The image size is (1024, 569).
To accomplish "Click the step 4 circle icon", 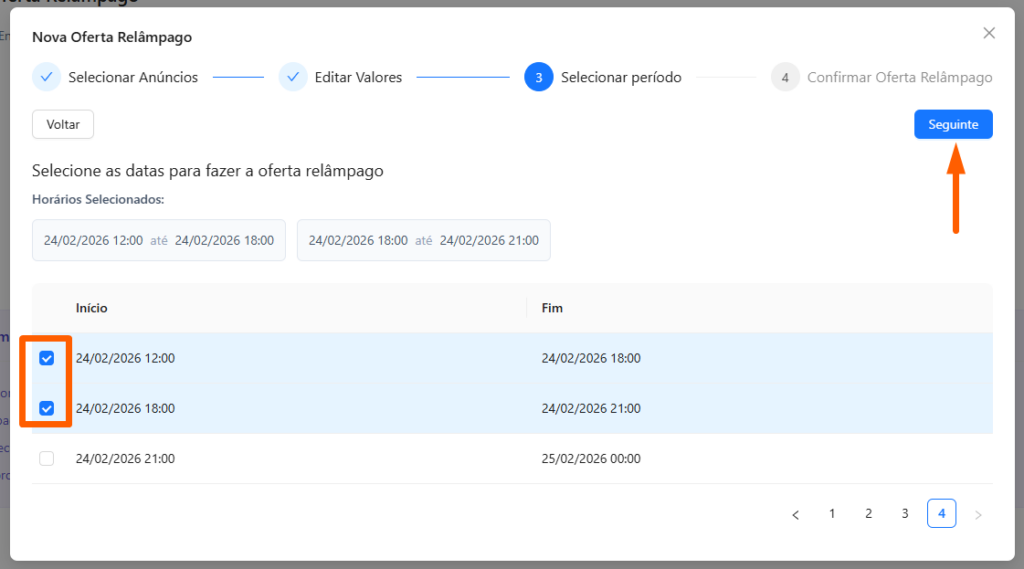I will pyautogui.click(x=785, y=77).
